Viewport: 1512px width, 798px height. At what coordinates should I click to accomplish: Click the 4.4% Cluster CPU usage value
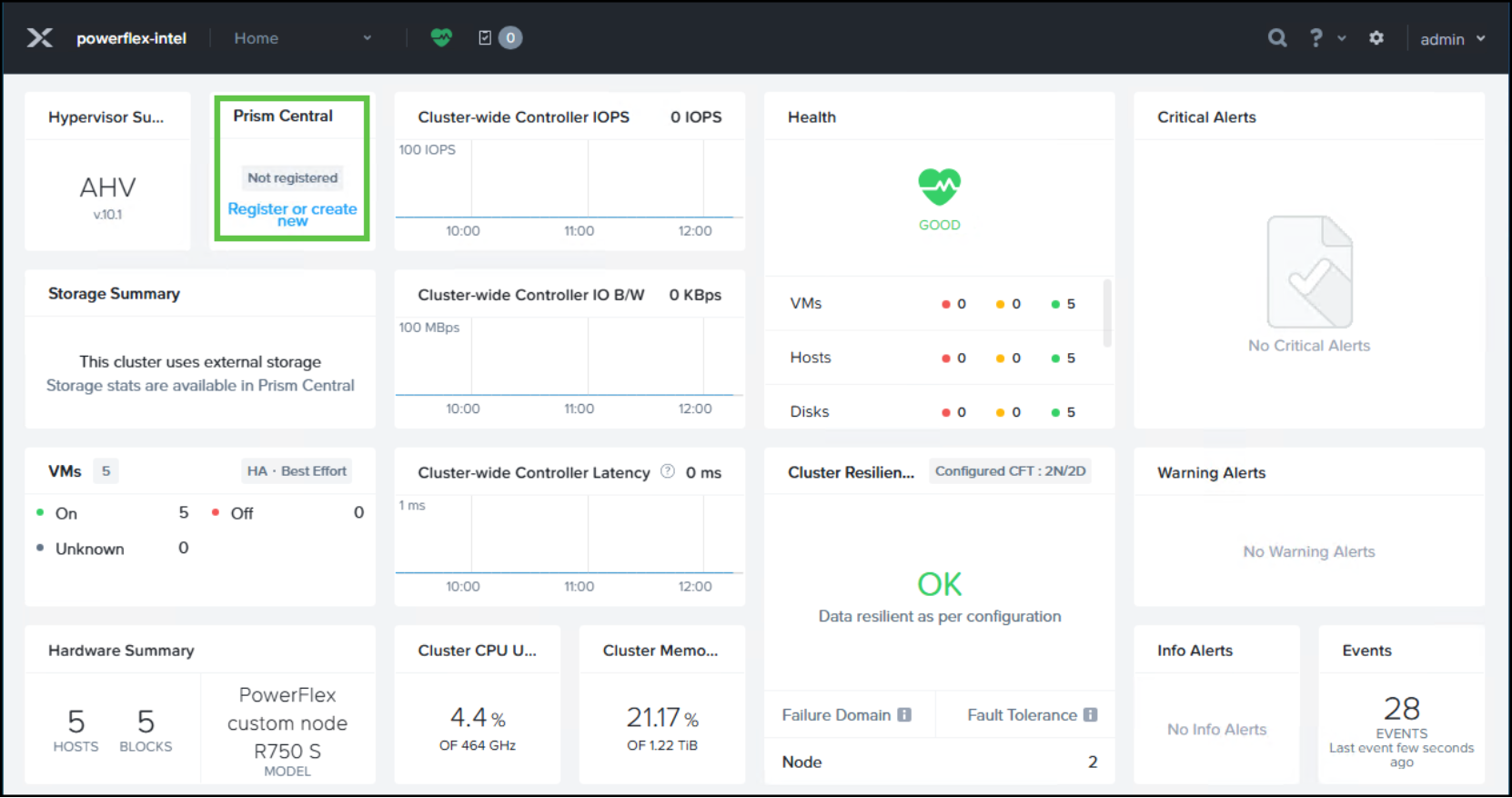coord(478,718)
